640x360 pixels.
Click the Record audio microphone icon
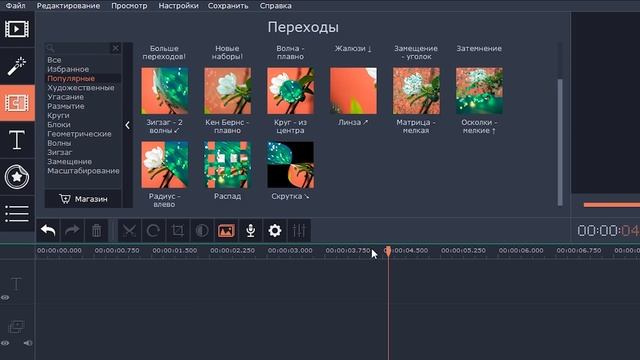click(251, 231)
